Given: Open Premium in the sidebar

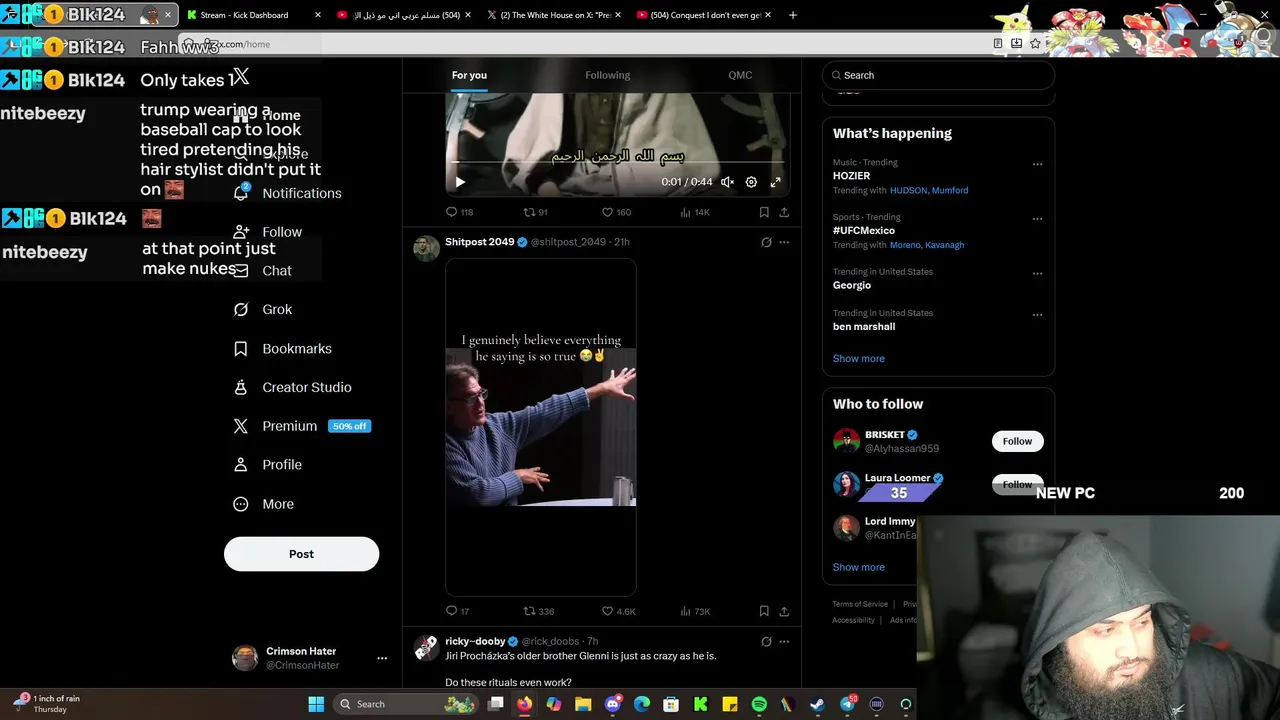Looking at the screenshot, I should tap(302, 426).
